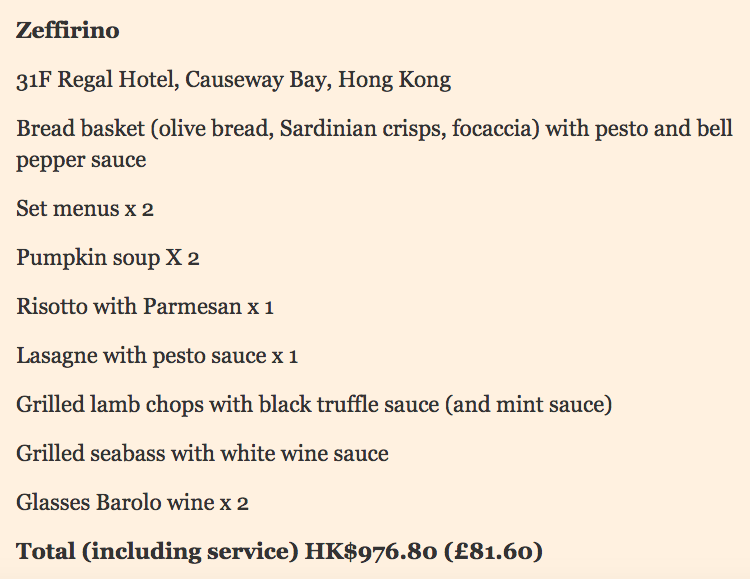This screenshot has width=750, height=579.
Task: Click the Zeffirino restaurant heading
Action: tap(67, 30)
